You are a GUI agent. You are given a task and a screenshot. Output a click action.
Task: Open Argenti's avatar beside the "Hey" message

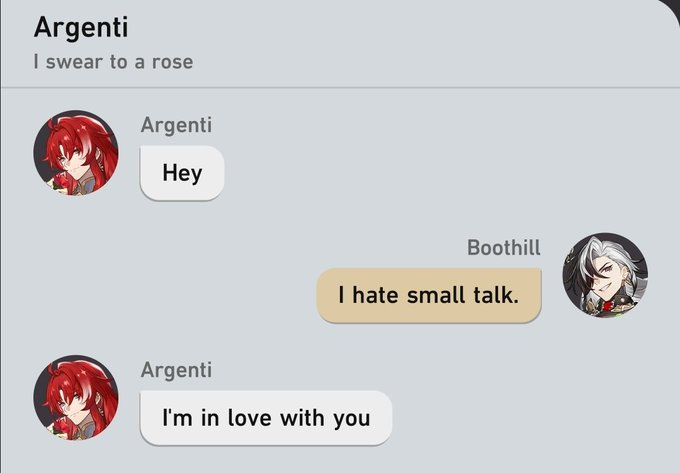tap(76, 152)
